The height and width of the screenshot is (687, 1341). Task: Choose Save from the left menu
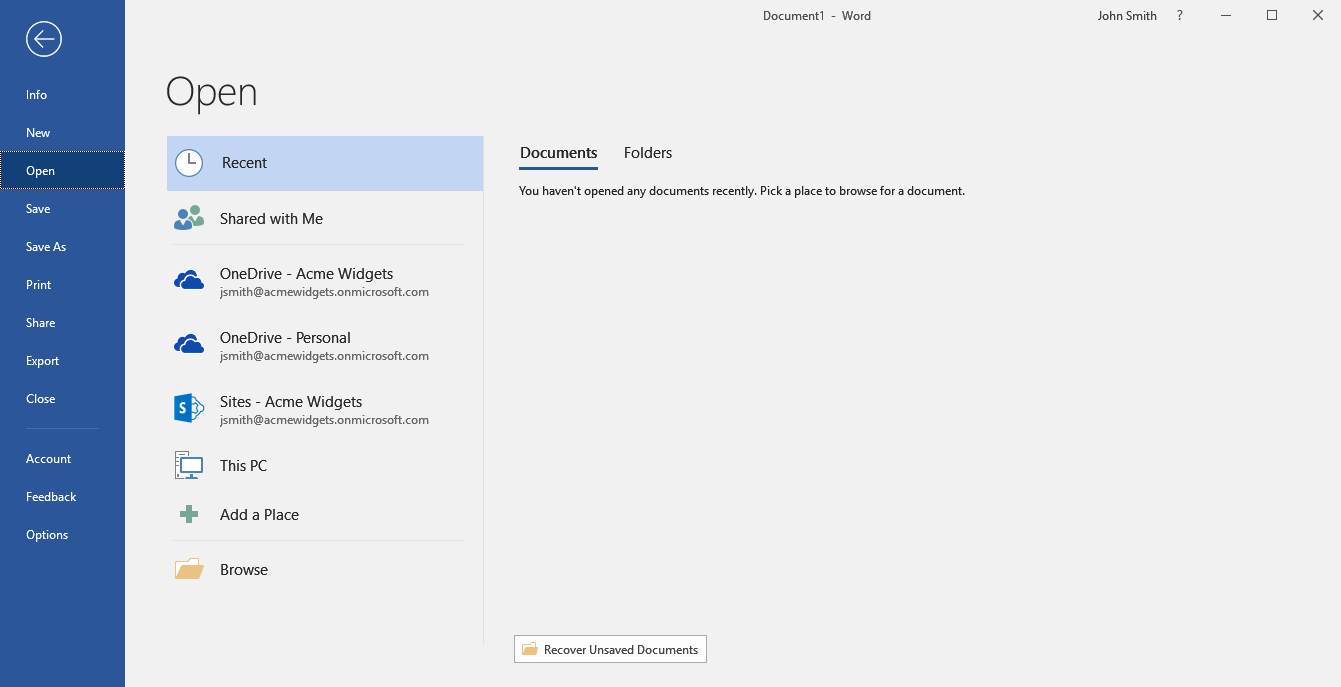click(x=62, y=209)
